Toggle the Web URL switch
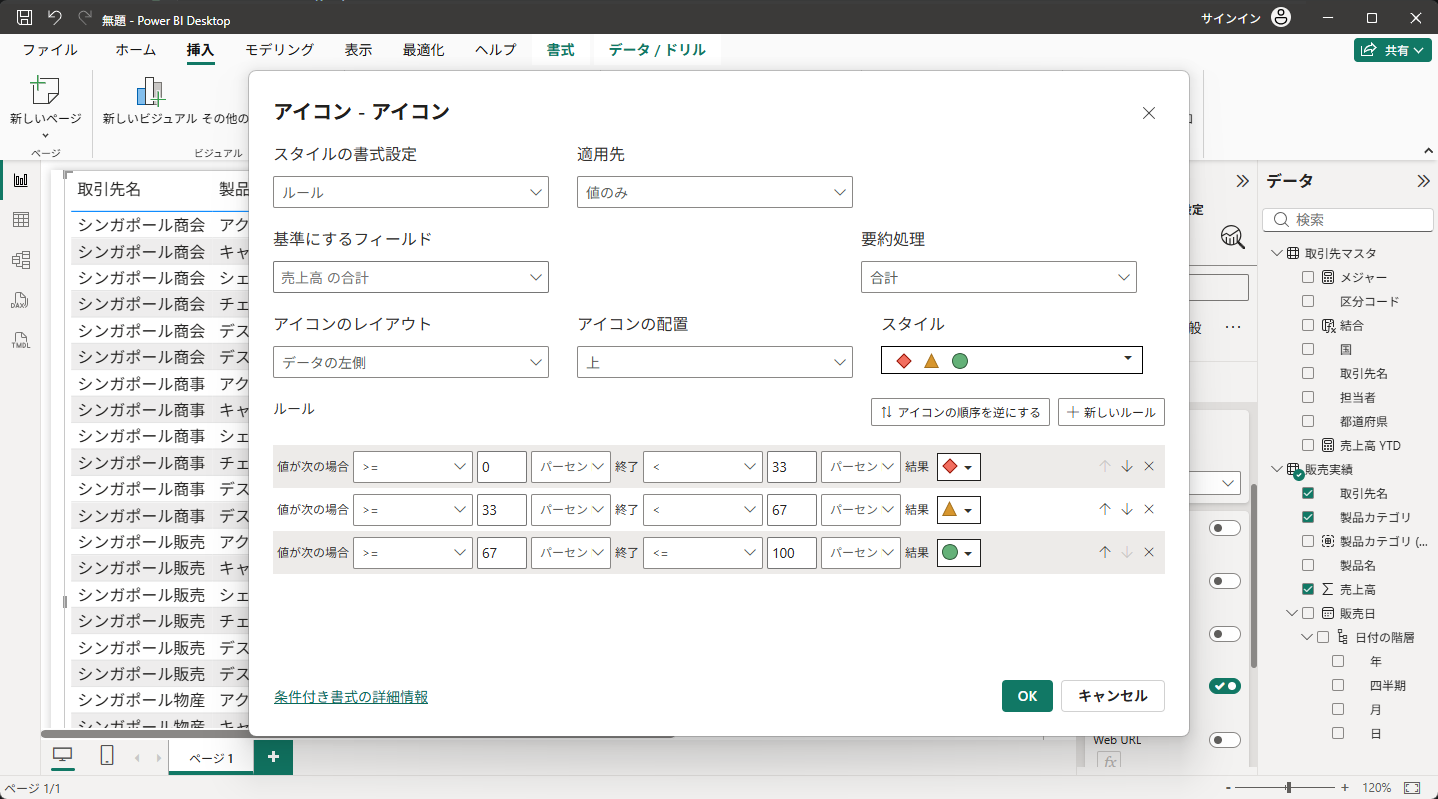 (x=1225, y=740)
